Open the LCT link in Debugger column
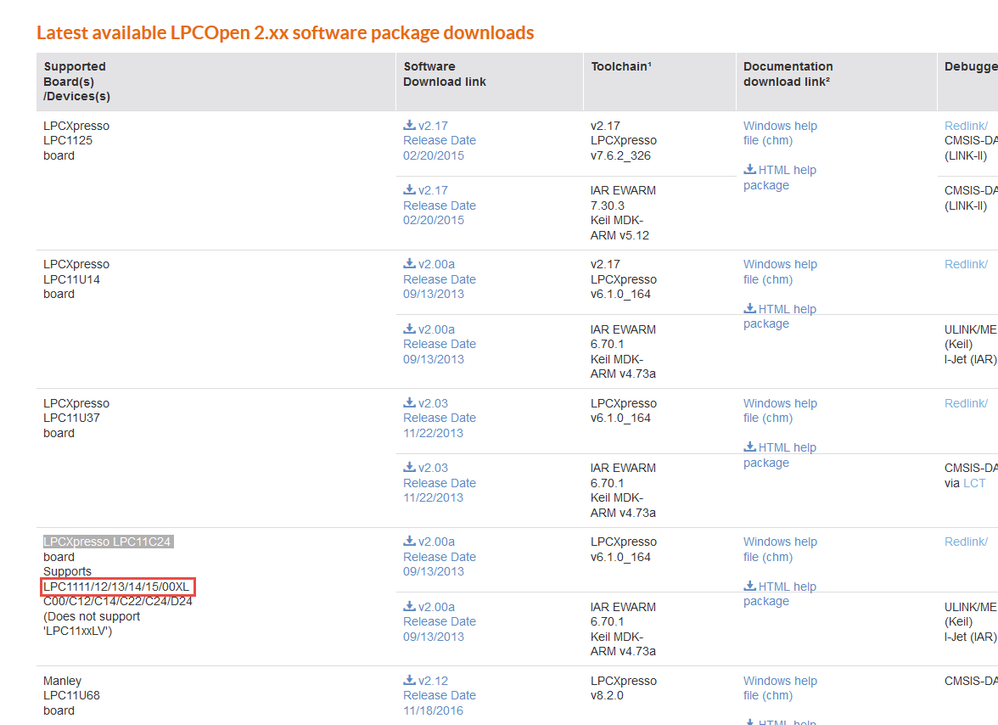The width and height of the screenshot is (998, 725). point(974,483)
